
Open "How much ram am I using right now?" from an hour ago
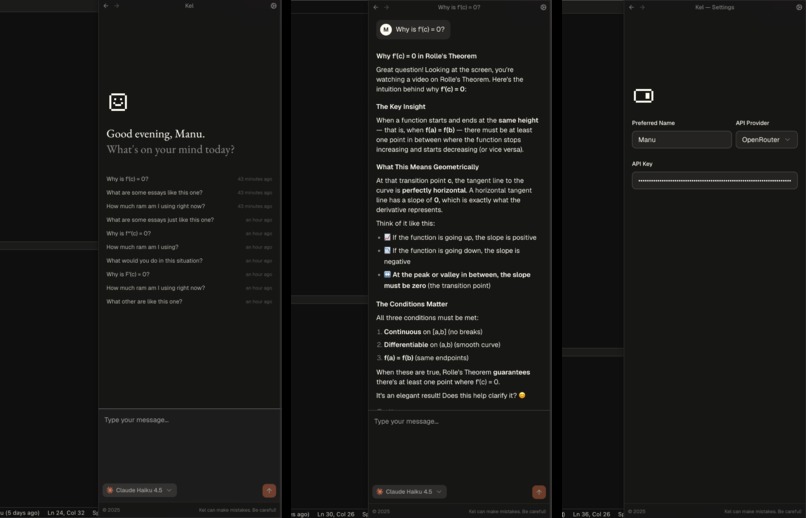189,288
